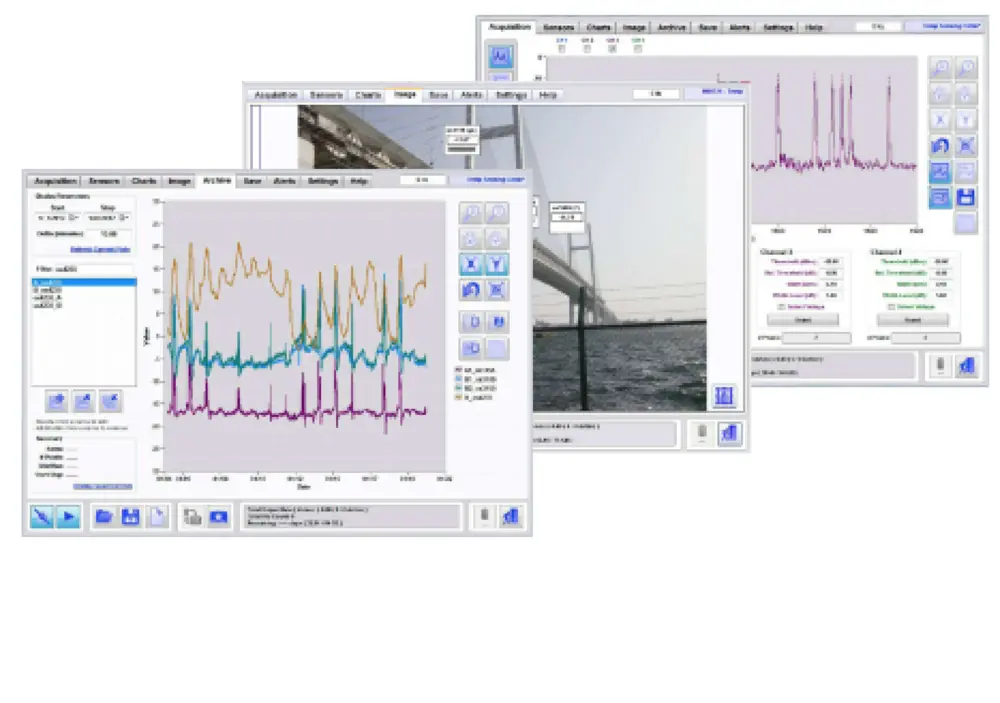Click the play button in the Archive window
This screenshot has height=703, width=1000.
[x=67, y=517]
